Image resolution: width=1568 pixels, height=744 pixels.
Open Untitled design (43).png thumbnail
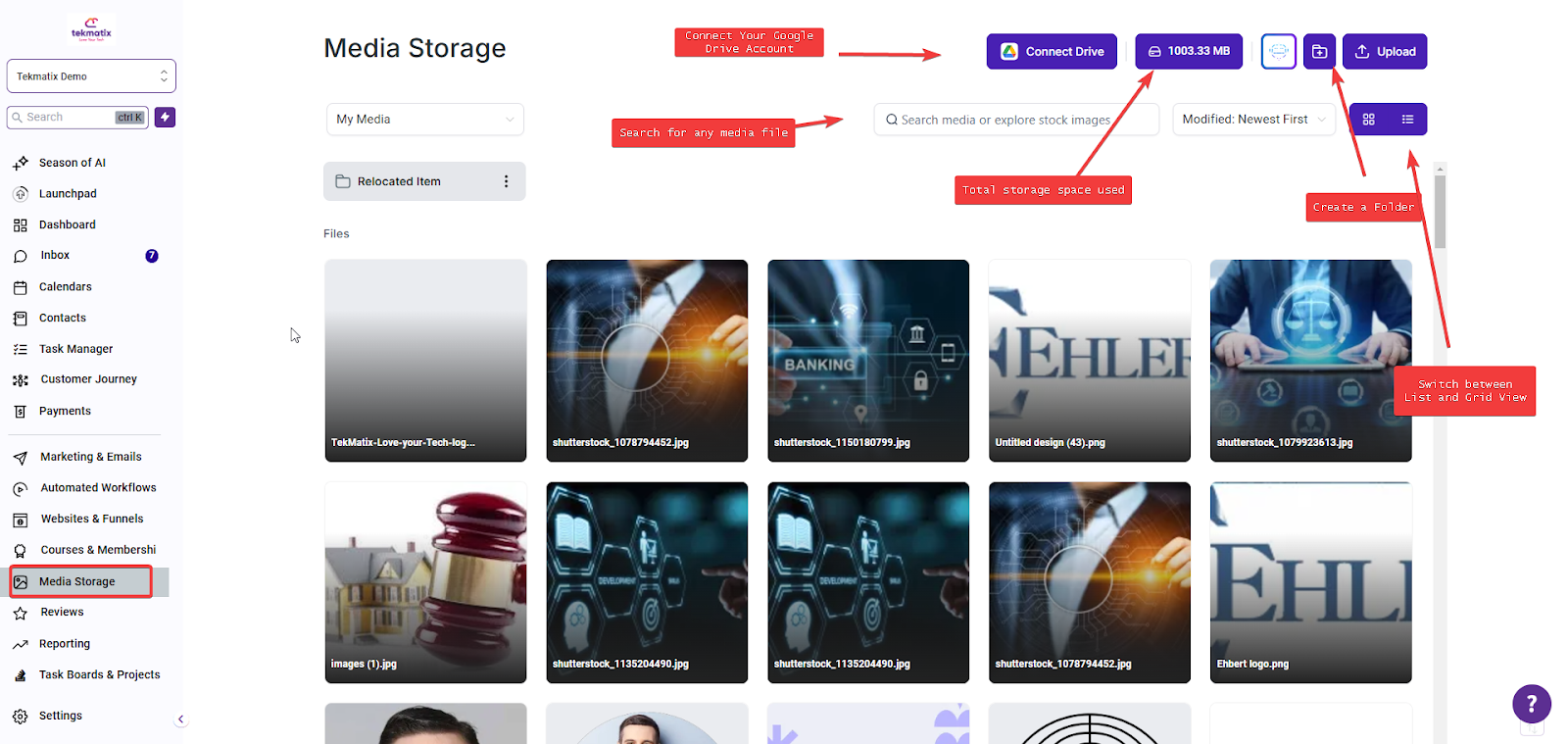[1090, 361]
